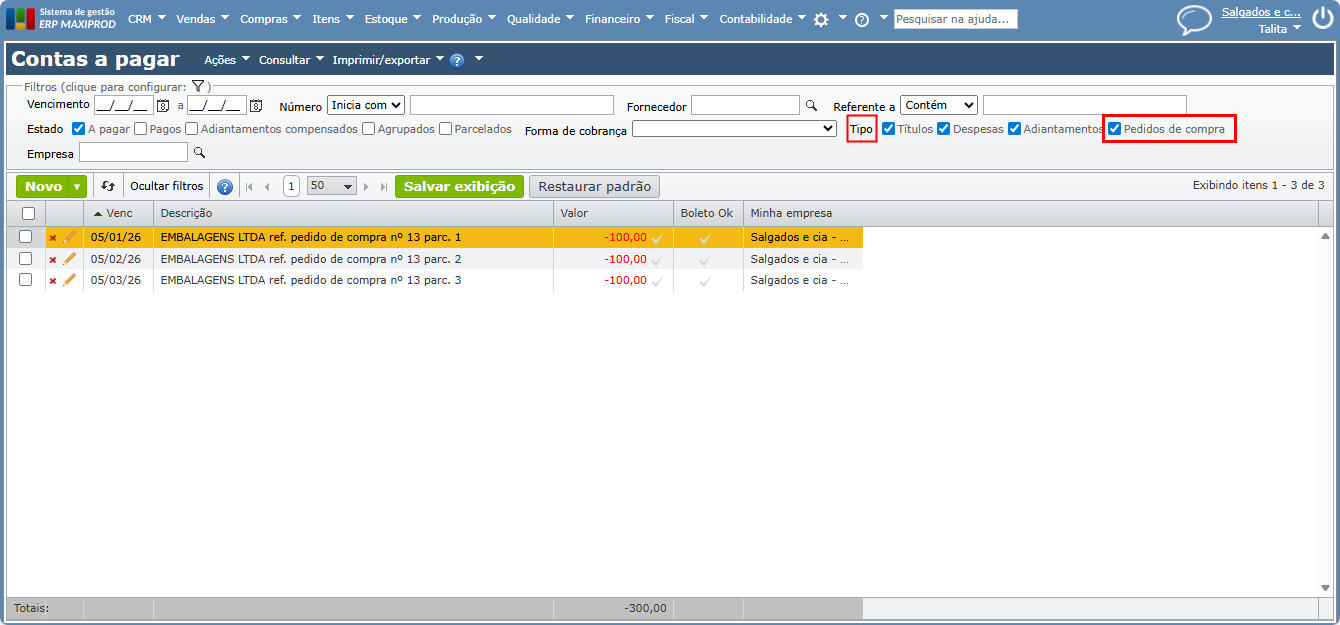Enable the Adiantamentos compensados checkbox
The image size is (1340, 625).
pos(191,129)
